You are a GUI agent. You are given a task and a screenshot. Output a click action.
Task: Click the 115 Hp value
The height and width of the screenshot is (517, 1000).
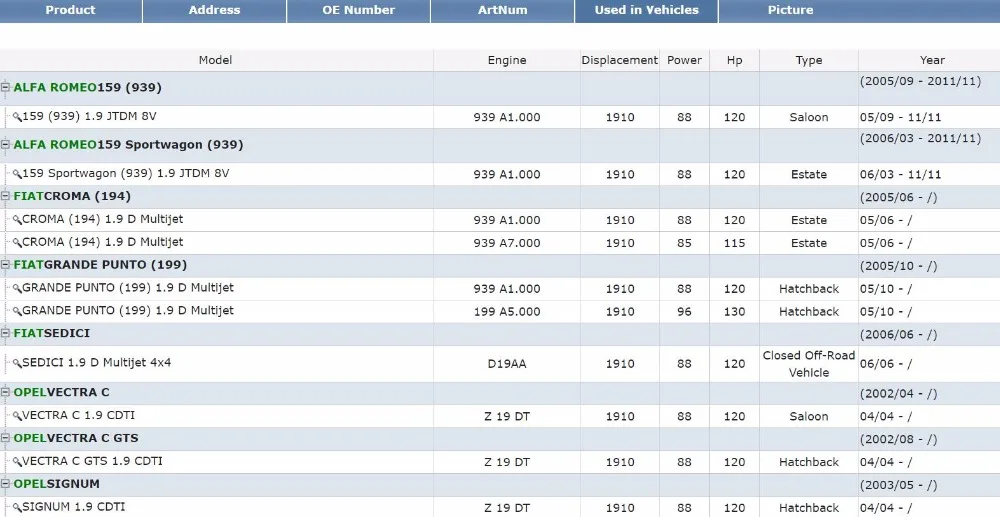[735, 243]
